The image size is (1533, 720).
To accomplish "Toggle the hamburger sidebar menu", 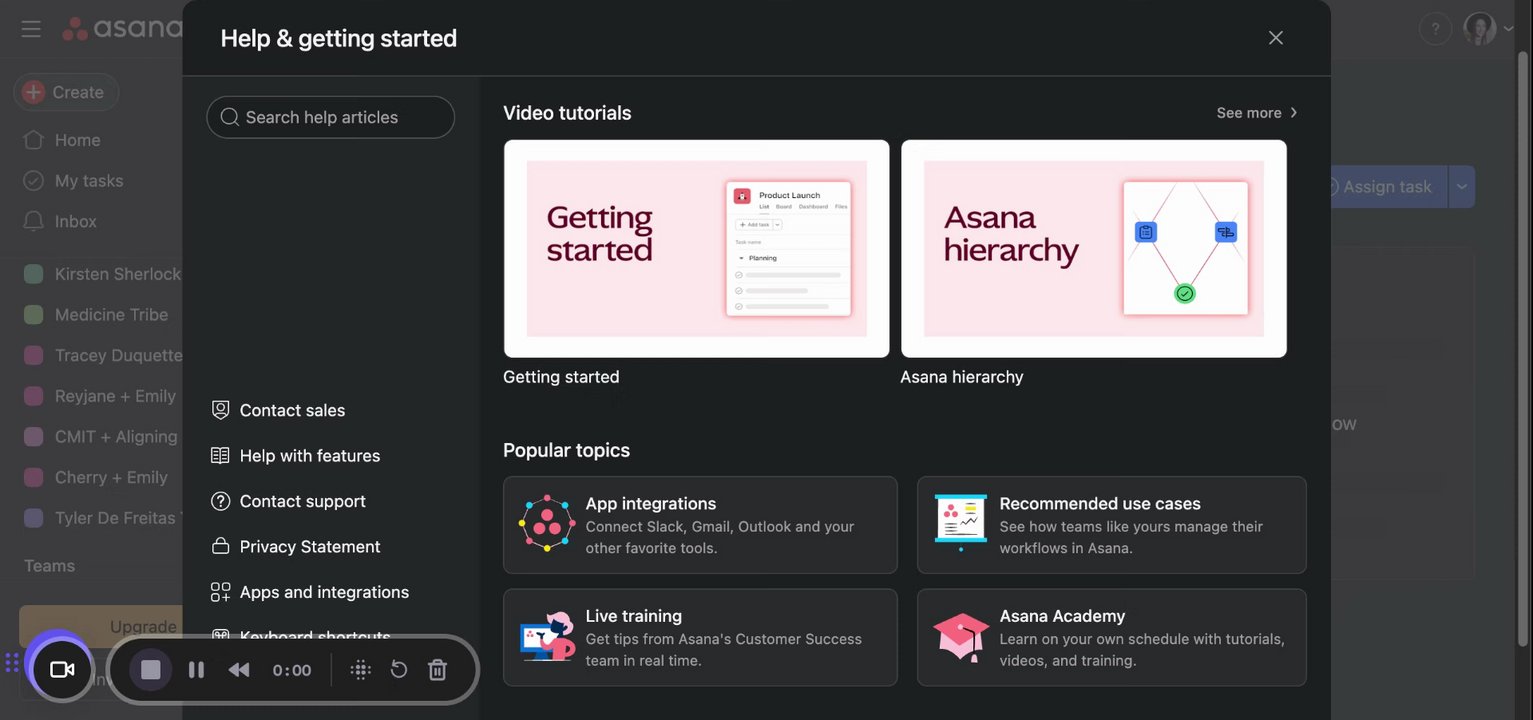I will (x=31, y=29).
